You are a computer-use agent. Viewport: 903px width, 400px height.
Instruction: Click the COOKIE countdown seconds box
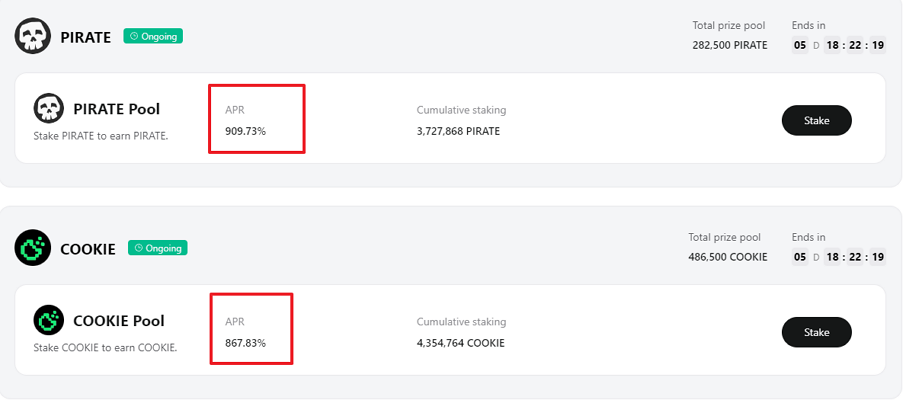[x=878, y=257]
